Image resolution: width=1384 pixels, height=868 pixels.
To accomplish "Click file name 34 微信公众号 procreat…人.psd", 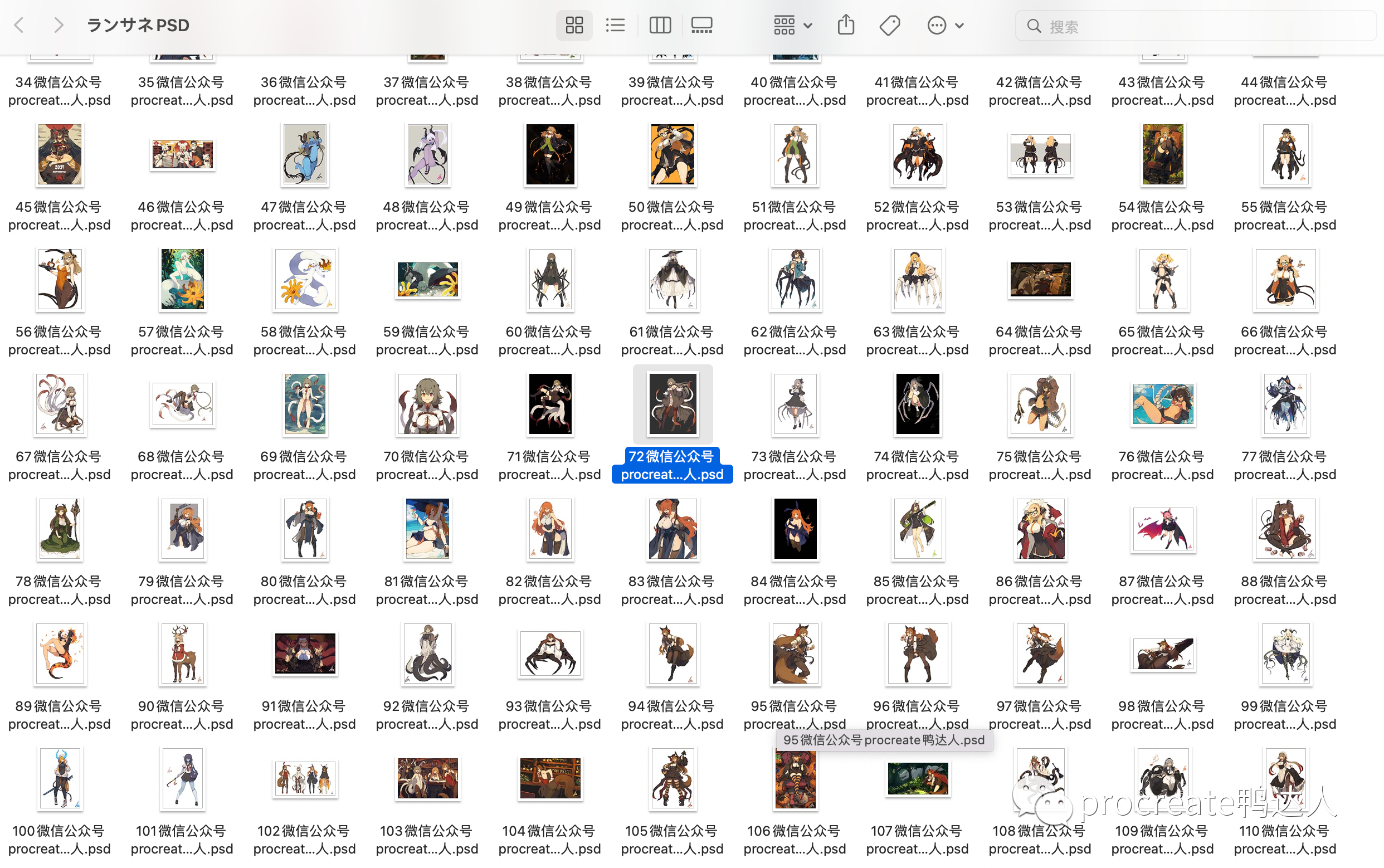I will [60, 91].
